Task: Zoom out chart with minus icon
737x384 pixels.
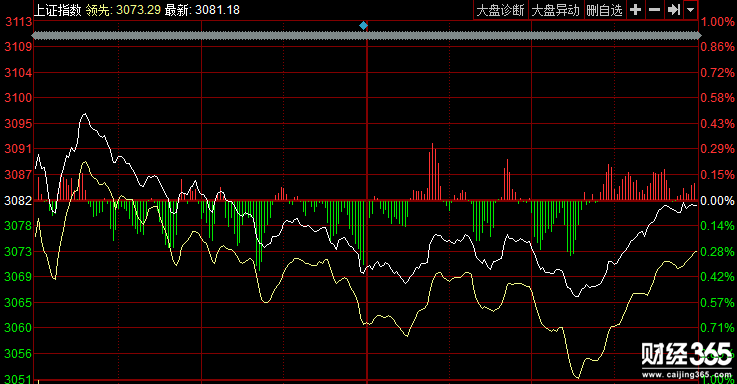Action: pos(654,10)
